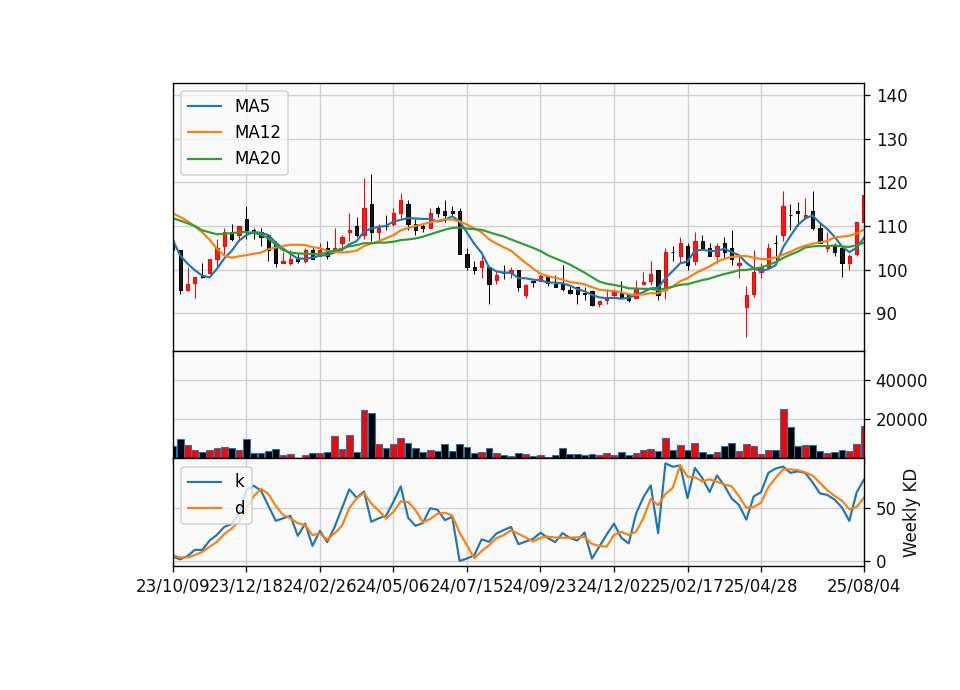
Task: Click the orange MA12 legend line sample
Action: click(204, 132)
